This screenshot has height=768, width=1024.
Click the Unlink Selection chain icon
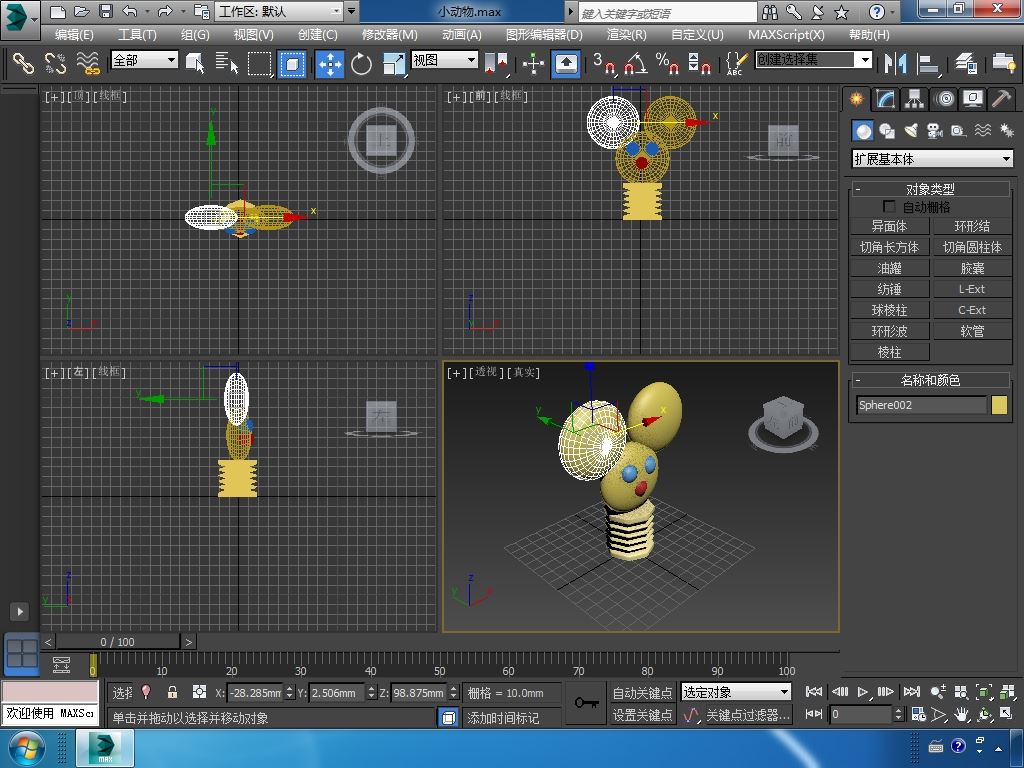56,63
